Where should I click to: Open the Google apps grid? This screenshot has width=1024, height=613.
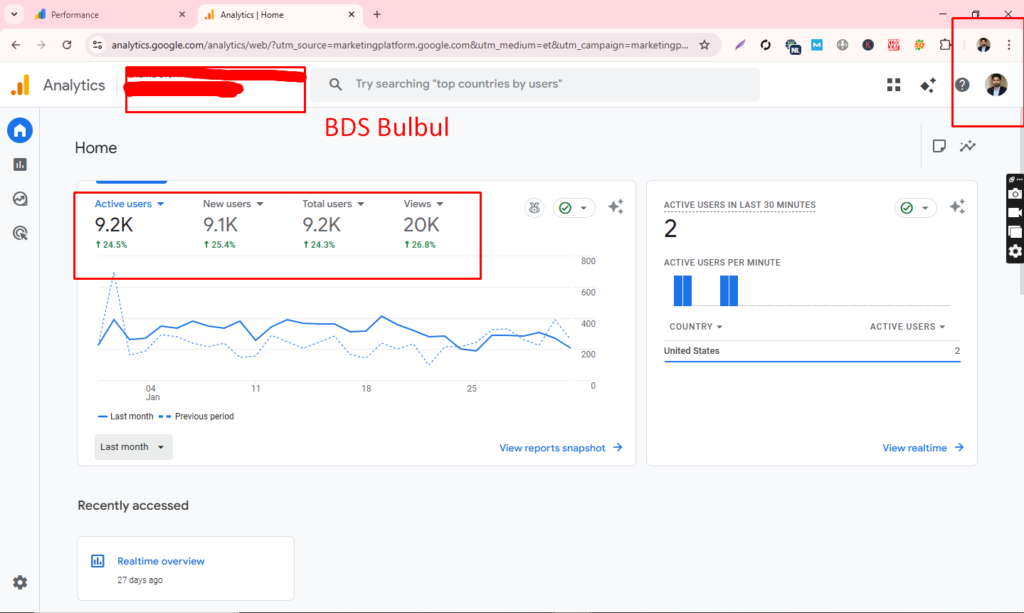point(893,84)
